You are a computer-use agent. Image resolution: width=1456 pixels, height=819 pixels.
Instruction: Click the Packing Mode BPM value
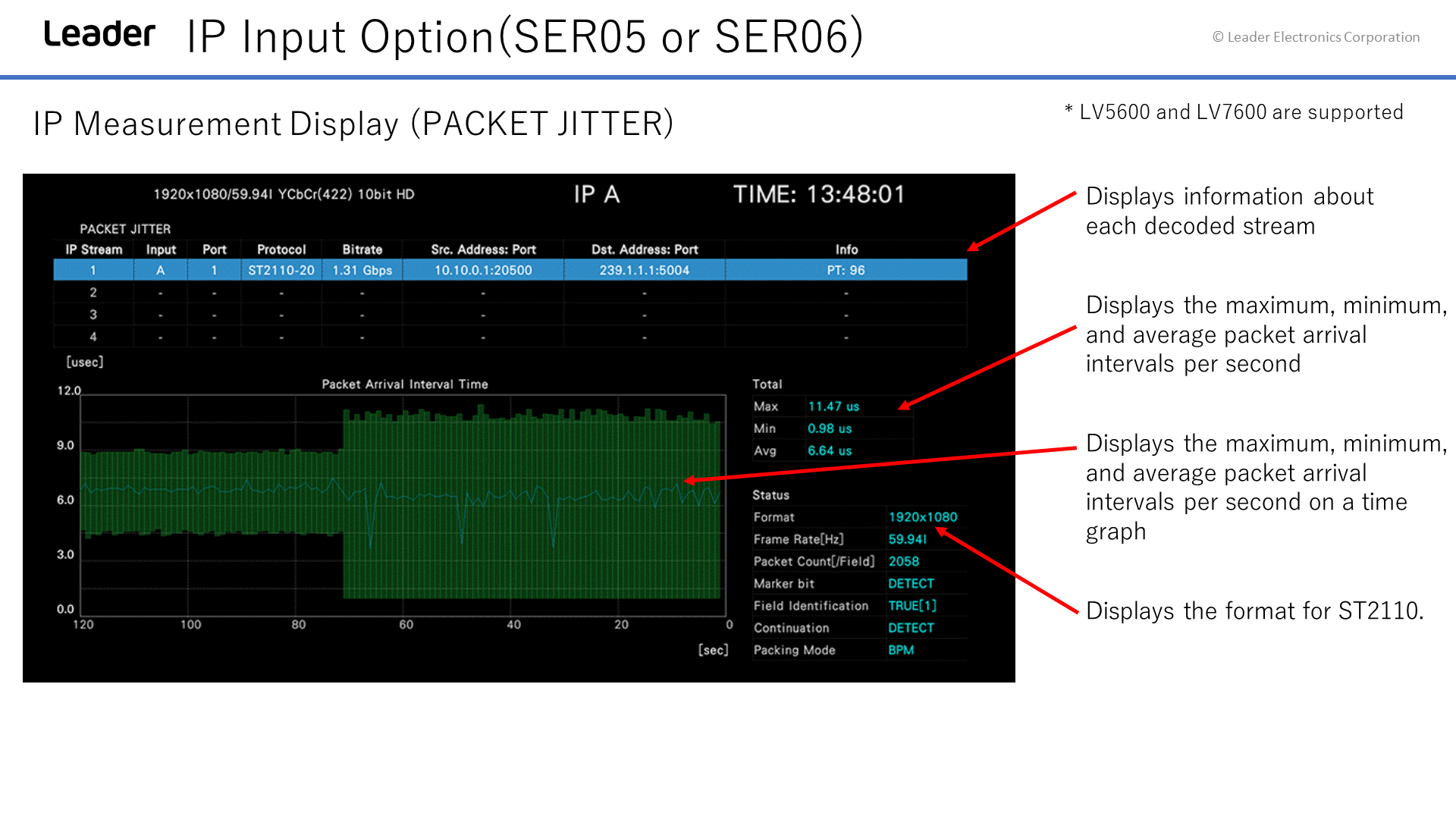(901, 650)
